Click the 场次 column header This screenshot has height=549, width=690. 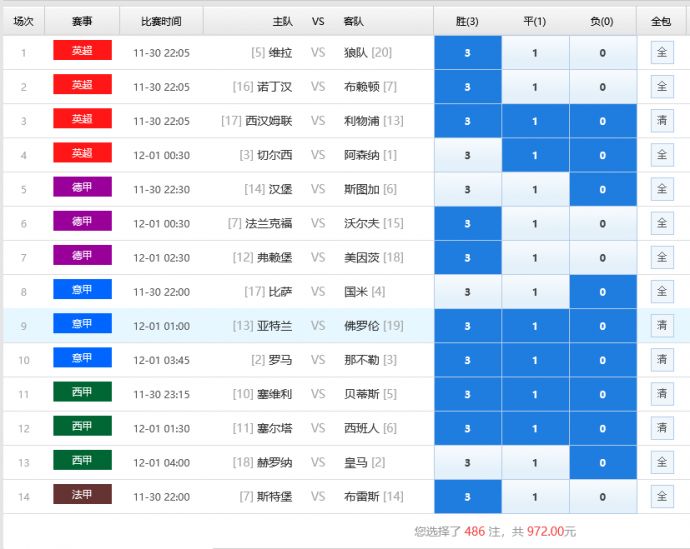(x=23, y=21)
